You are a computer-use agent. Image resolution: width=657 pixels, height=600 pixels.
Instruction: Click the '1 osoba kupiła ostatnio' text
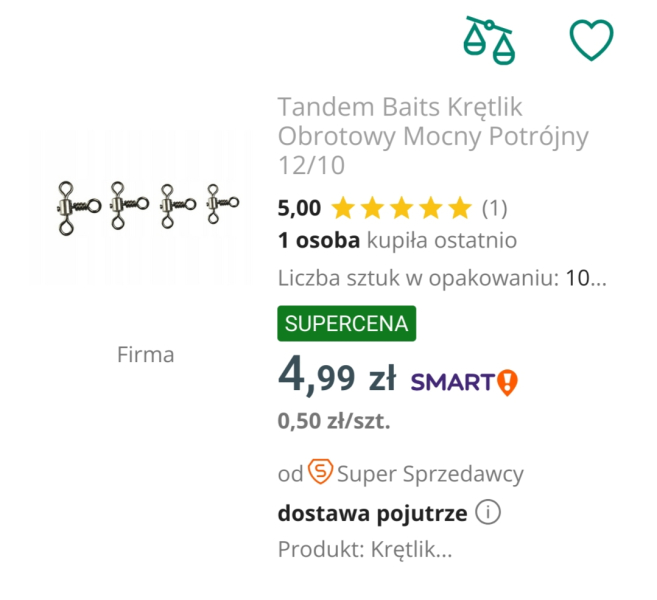point(397,241)
